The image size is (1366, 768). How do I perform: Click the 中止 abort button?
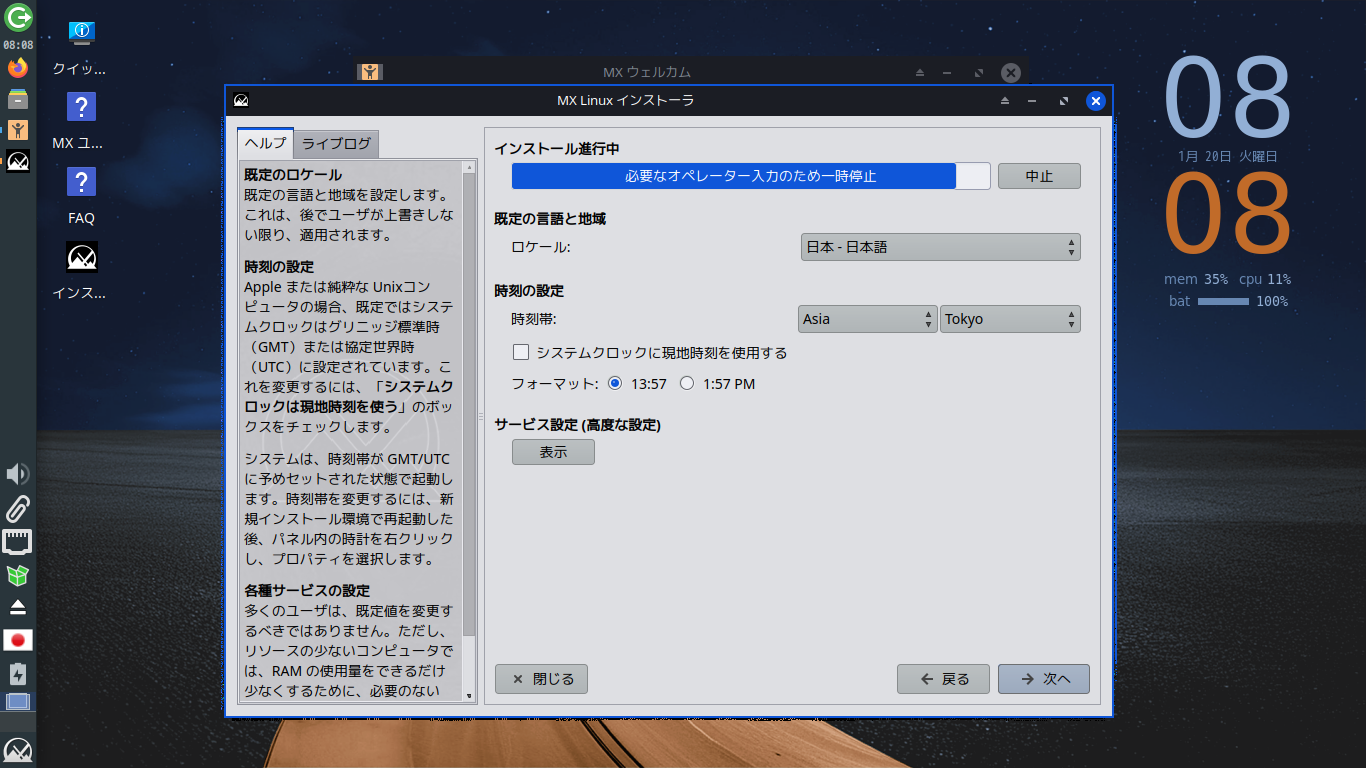click(1039, 176)
